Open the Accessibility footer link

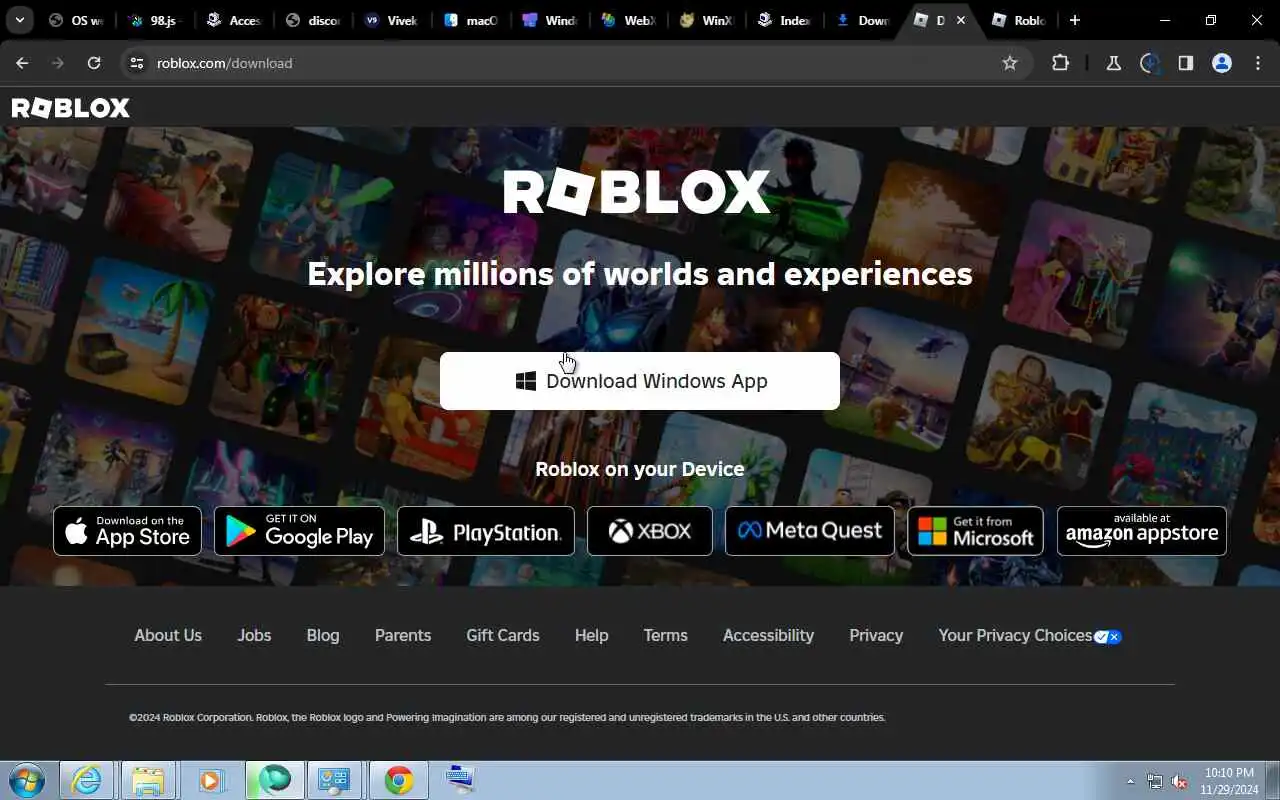768,635
